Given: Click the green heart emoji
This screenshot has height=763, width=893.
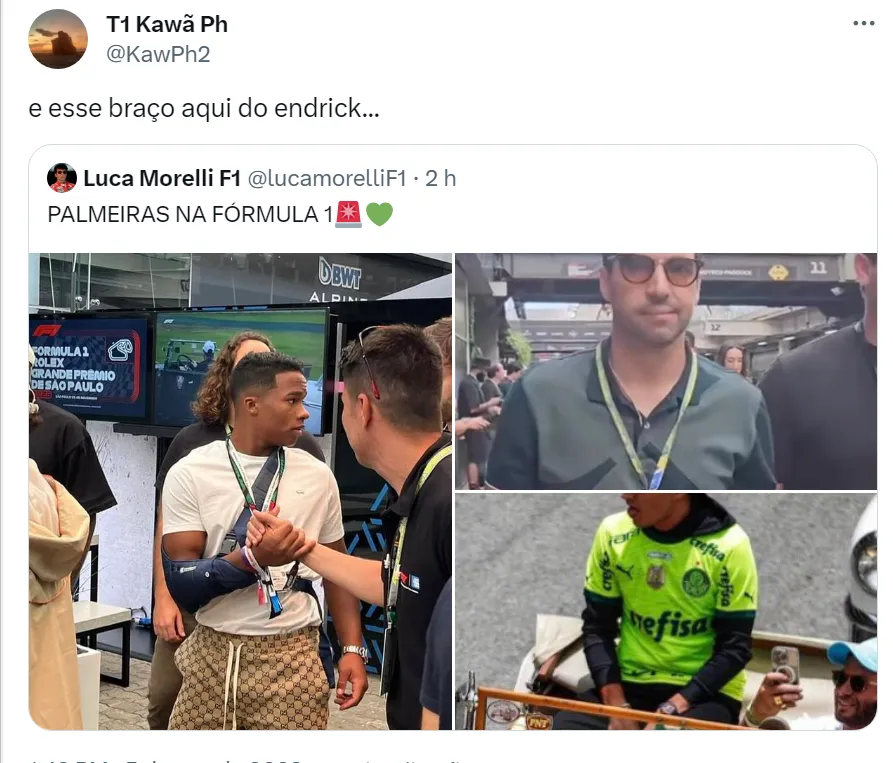Looking at the screenshot, I should click(x=379, y=214).
